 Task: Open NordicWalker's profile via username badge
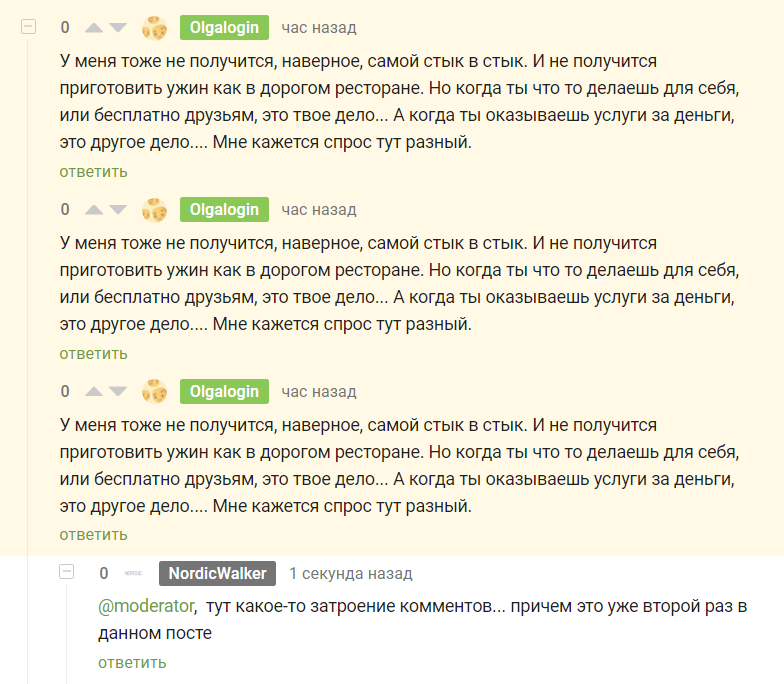point(217,574)
